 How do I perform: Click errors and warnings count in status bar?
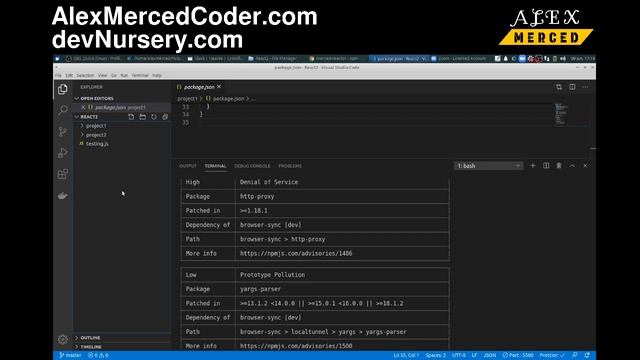(98, 356)
